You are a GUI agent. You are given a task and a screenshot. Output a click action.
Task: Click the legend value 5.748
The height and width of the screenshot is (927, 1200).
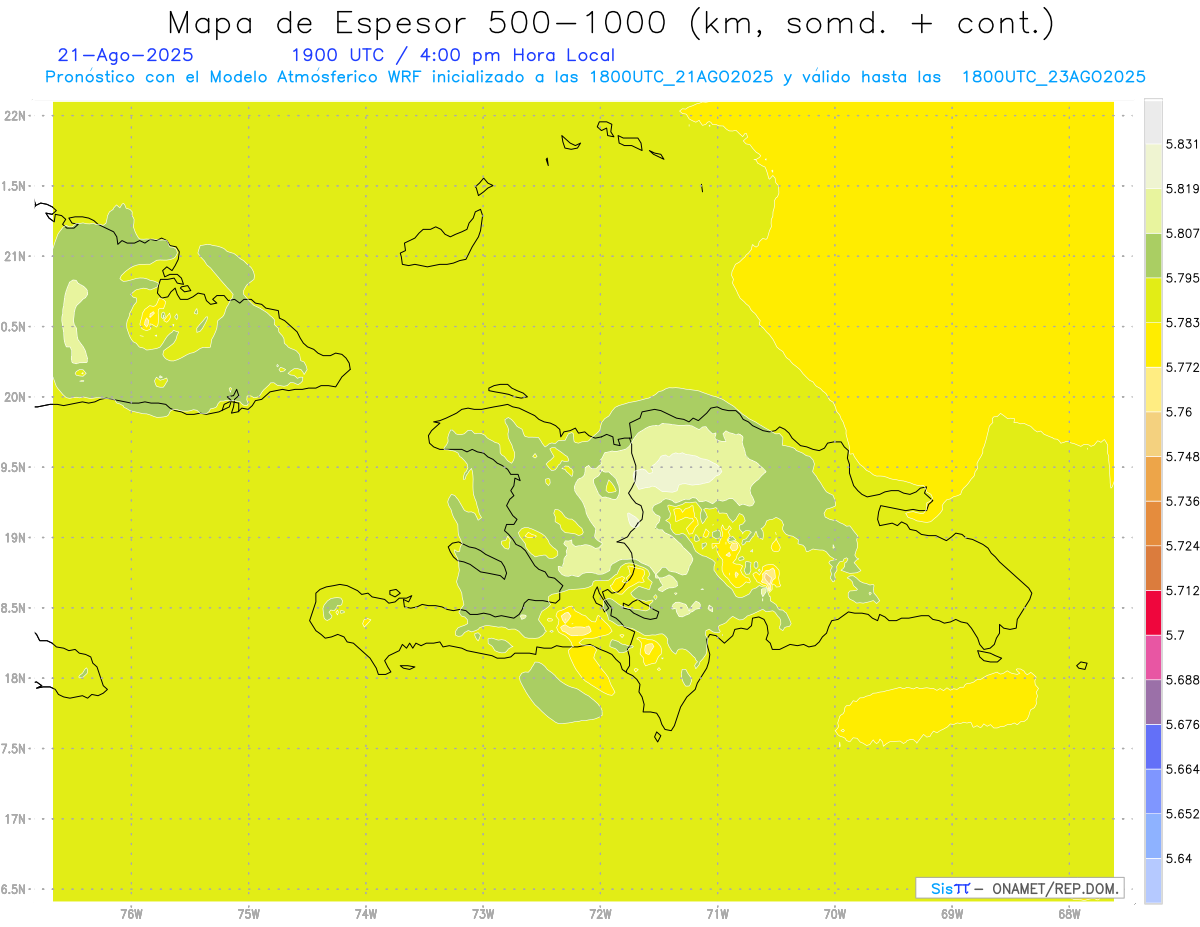[1183, 456]
